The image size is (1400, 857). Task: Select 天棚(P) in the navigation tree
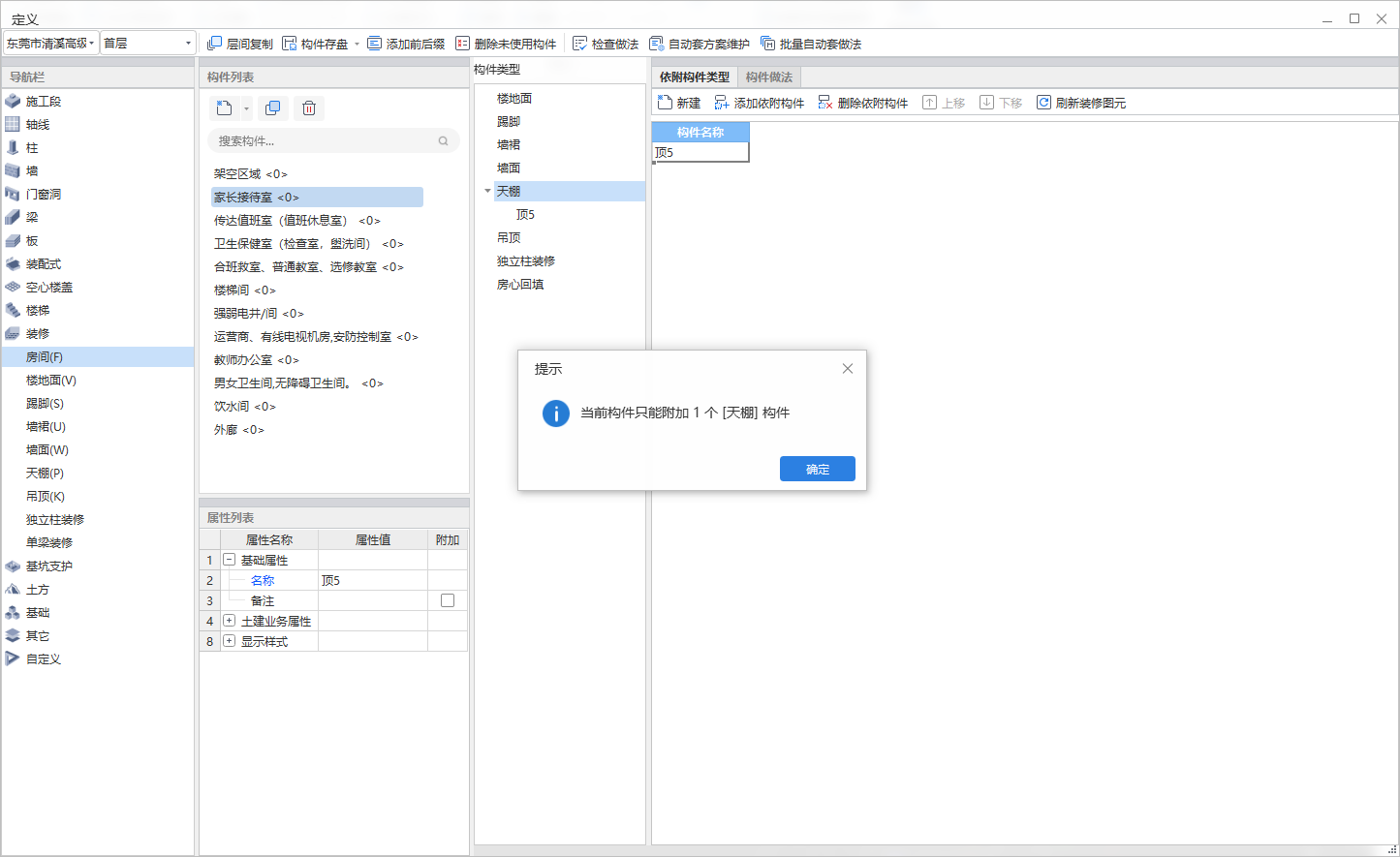tap(45, 473)
